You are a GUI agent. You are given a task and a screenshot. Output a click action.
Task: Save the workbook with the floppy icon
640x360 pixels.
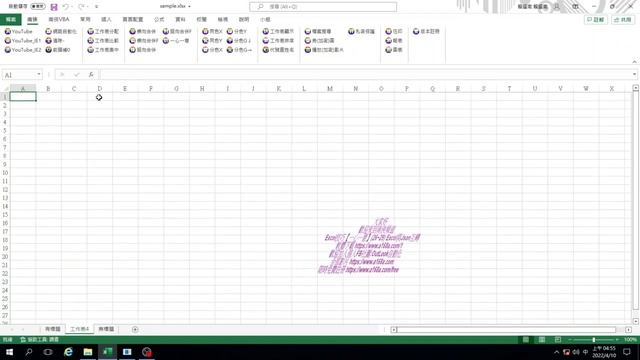coord(54,7)
